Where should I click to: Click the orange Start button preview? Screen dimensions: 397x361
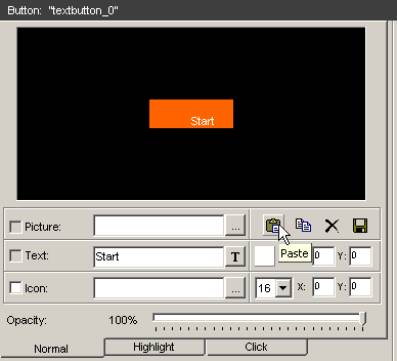click(x=191, y=114)
